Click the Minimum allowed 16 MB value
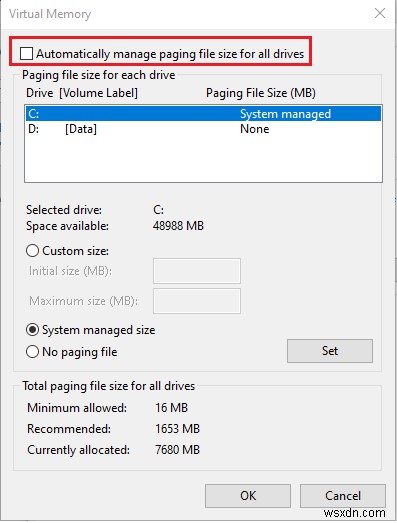Image resolution: width=397 pixels, height=523 pixels. tap(171, 408)
